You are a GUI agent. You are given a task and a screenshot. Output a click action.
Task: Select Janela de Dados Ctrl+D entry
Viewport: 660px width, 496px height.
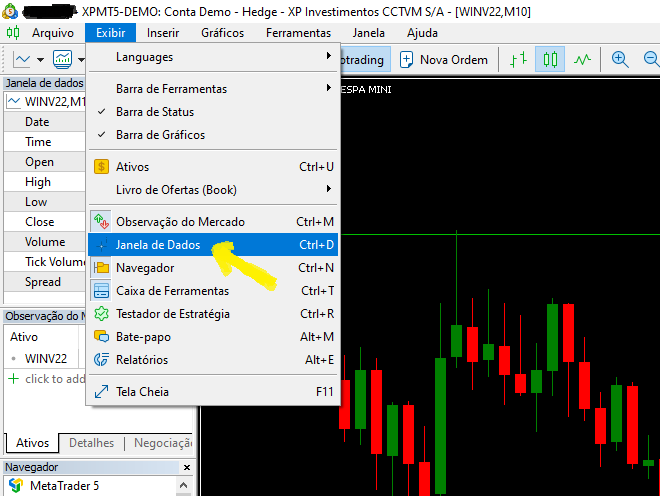point(213,245)
